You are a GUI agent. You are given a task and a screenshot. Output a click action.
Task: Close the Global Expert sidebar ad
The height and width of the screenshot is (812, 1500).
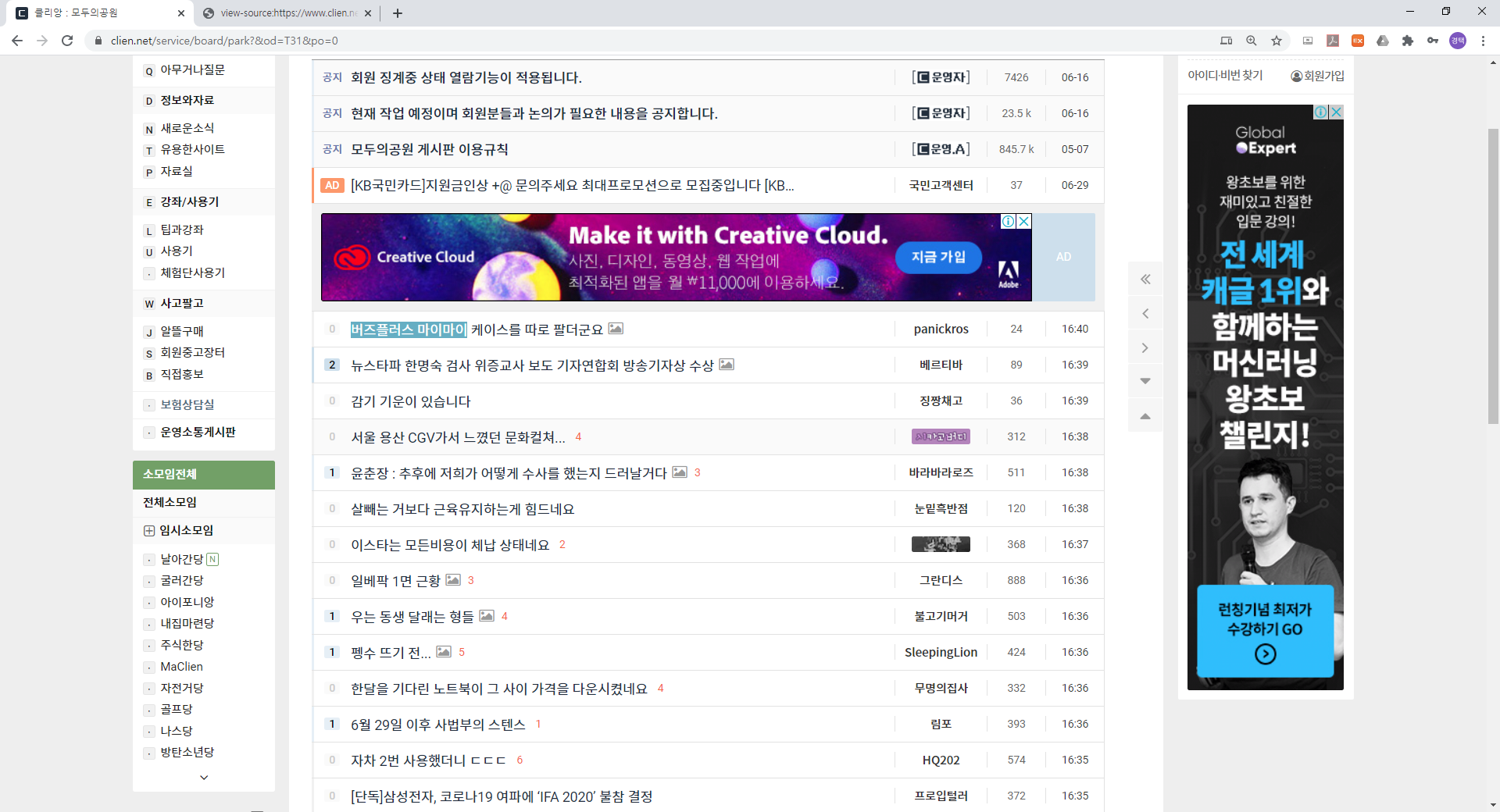click(1337, 112)
